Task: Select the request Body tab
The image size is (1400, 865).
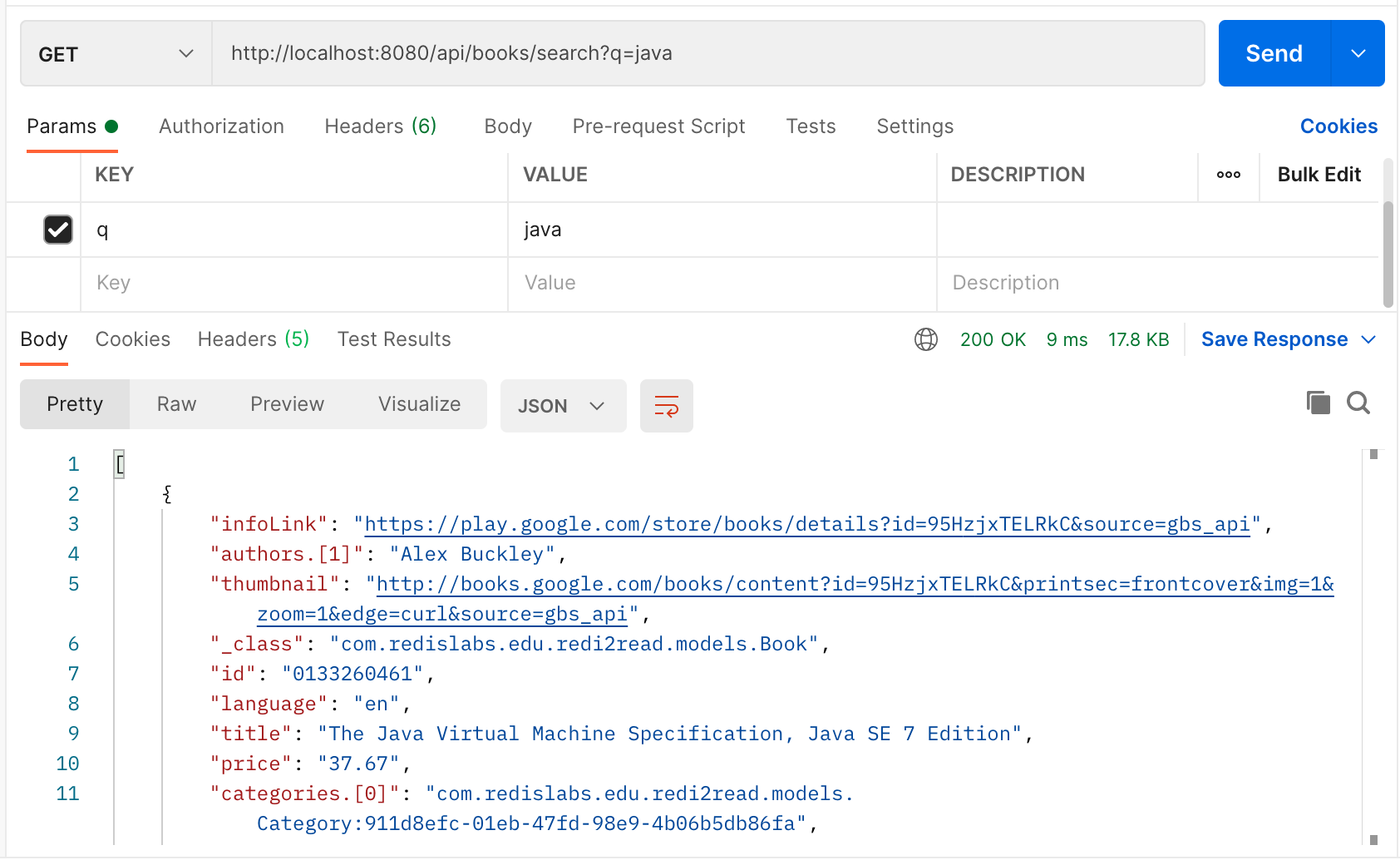Action: click(x=508, y=126)
